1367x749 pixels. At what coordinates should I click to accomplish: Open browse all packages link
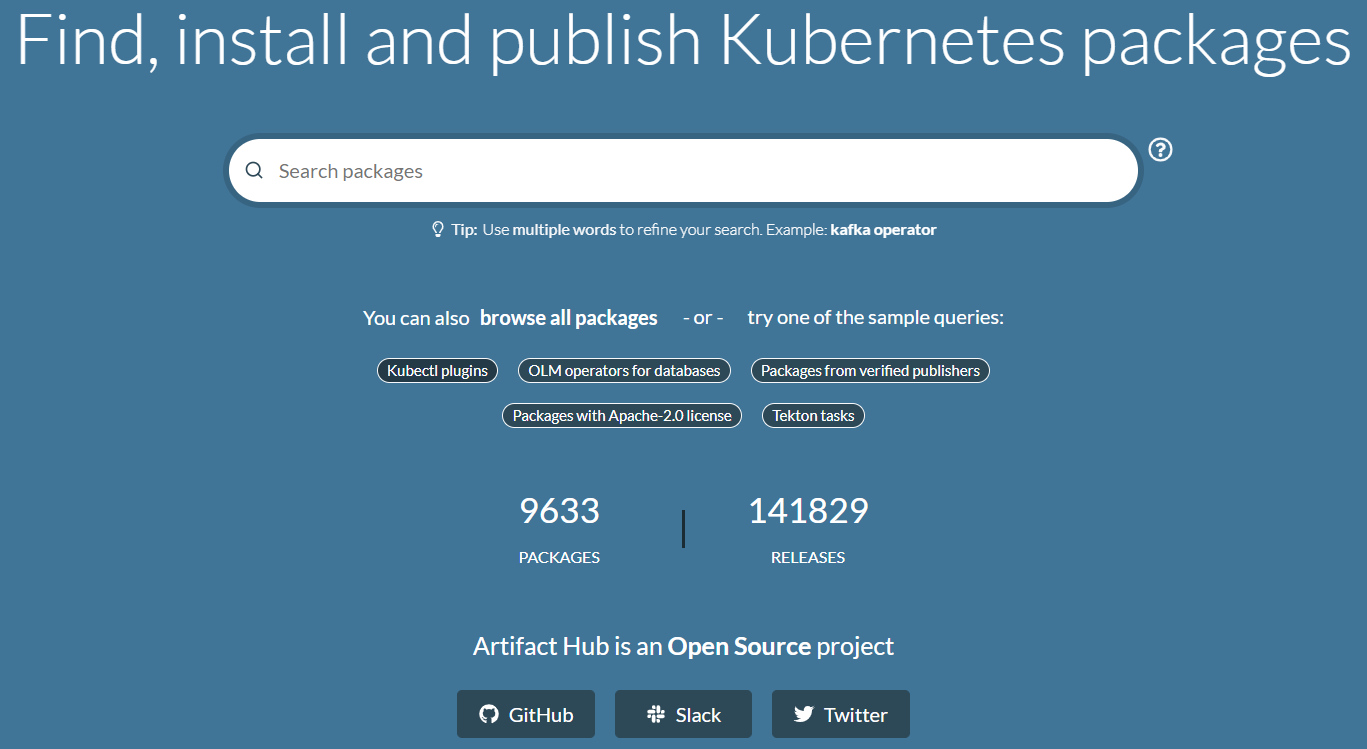569,318
